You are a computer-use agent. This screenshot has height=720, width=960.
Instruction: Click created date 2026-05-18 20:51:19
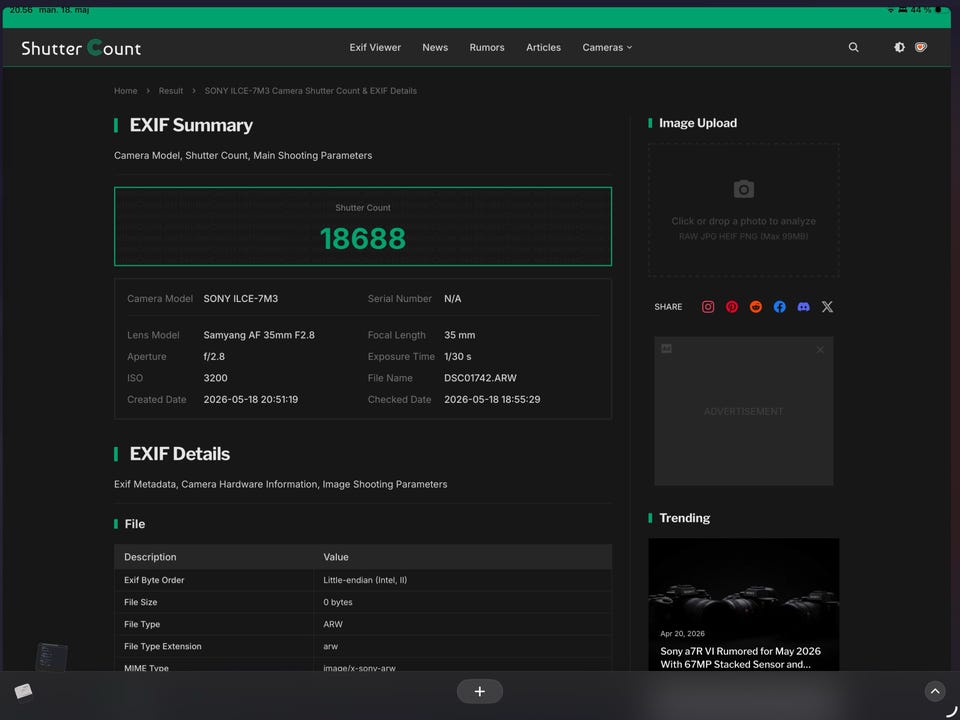click(x=250, y=399)
